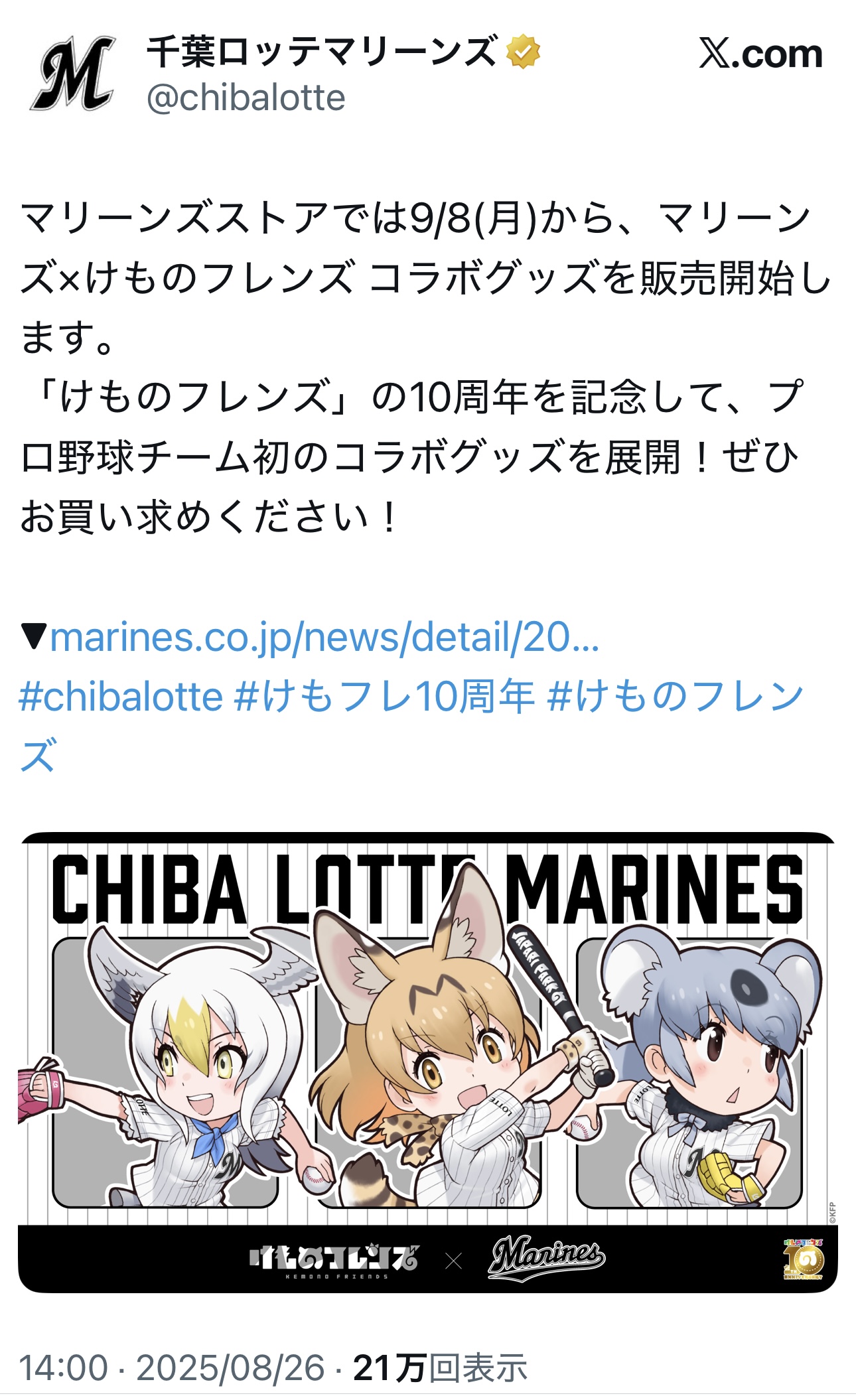This screenshot has height=1400, width=856.
Task: Click the gold verified badge icon
Action: tap(524, 52)
